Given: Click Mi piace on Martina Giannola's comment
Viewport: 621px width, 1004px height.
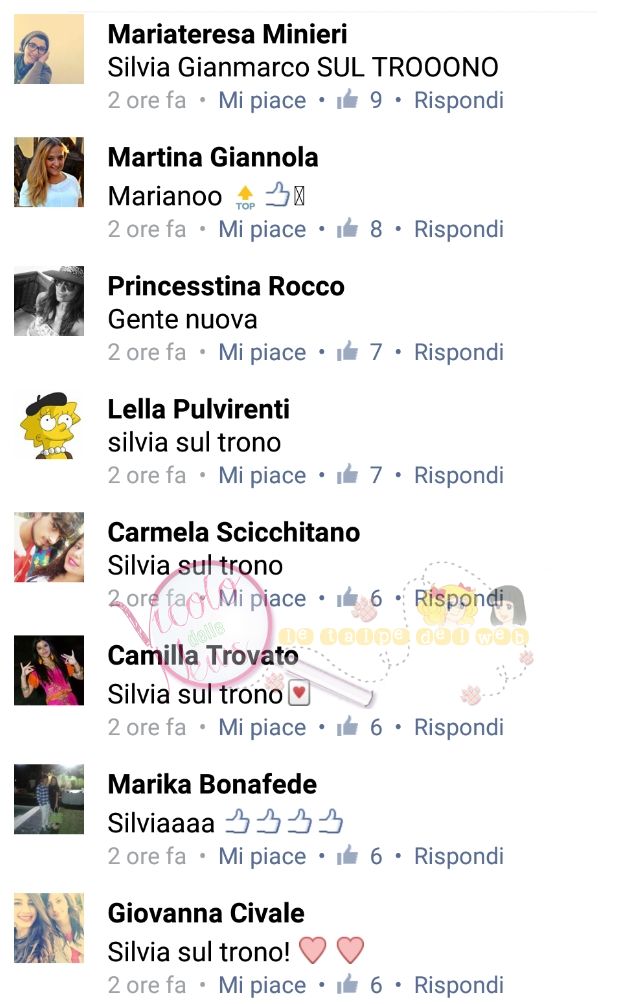Looking at the screenshot, I should (x=262, y=229).
